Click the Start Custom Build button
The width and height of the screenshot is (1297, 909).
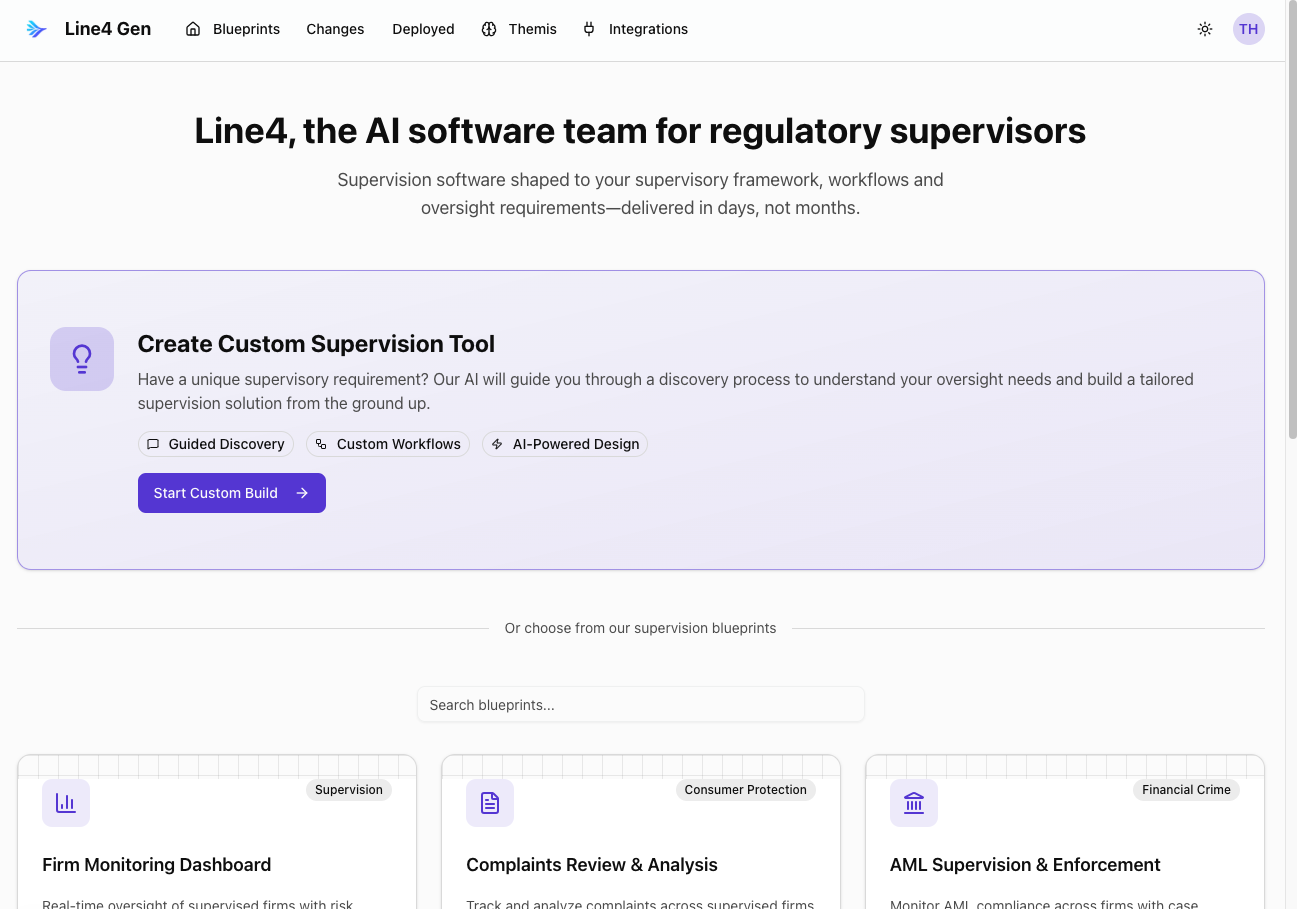click(231, 492)
